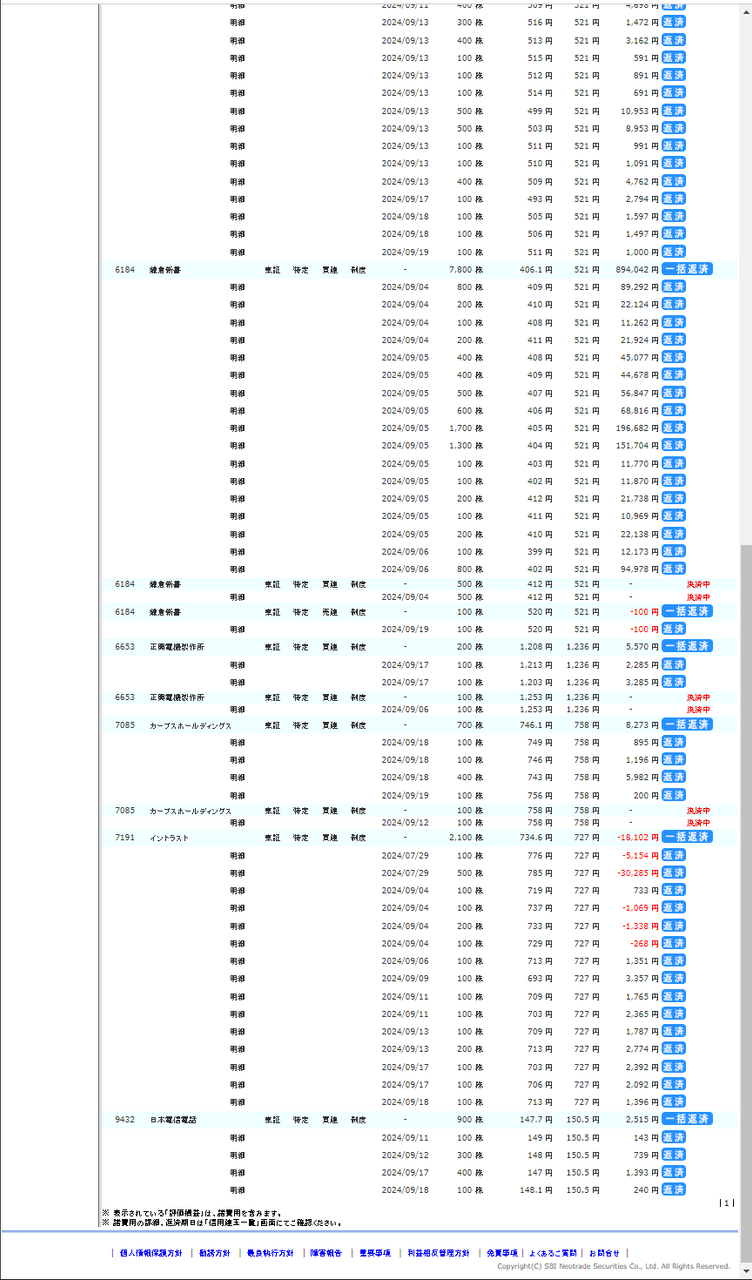
Task: Open the 個人情報保護方針 footer link
Action: [x=150, y=1253]
